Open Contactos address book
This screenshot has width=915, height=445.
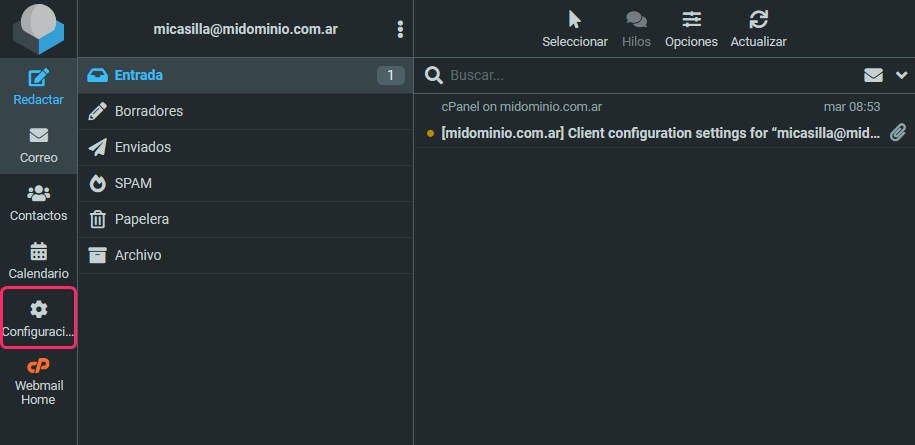38,203
